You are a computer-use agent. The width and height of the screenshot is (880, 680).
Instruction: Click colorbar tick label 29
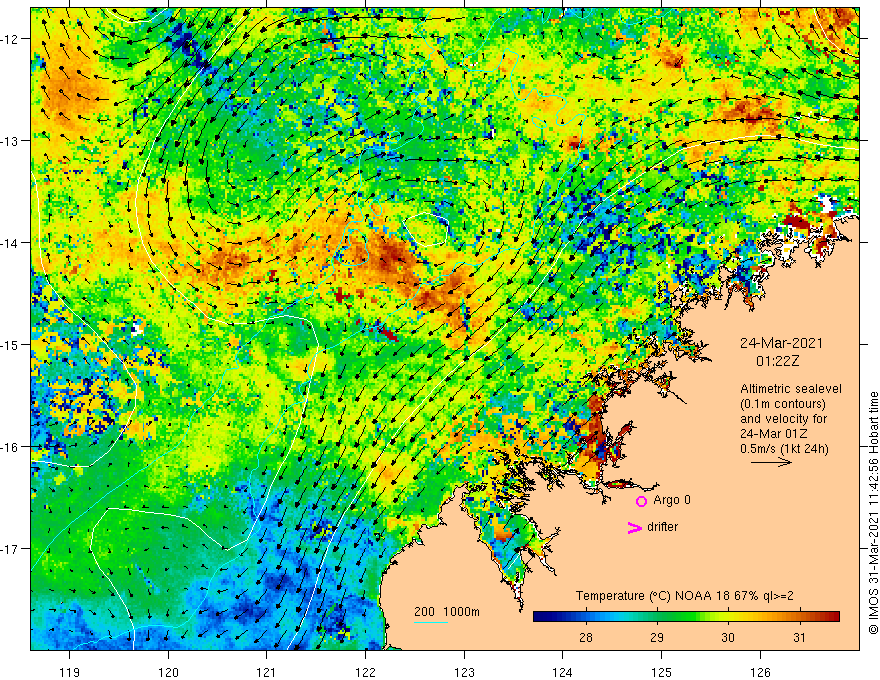coord(657,637)
